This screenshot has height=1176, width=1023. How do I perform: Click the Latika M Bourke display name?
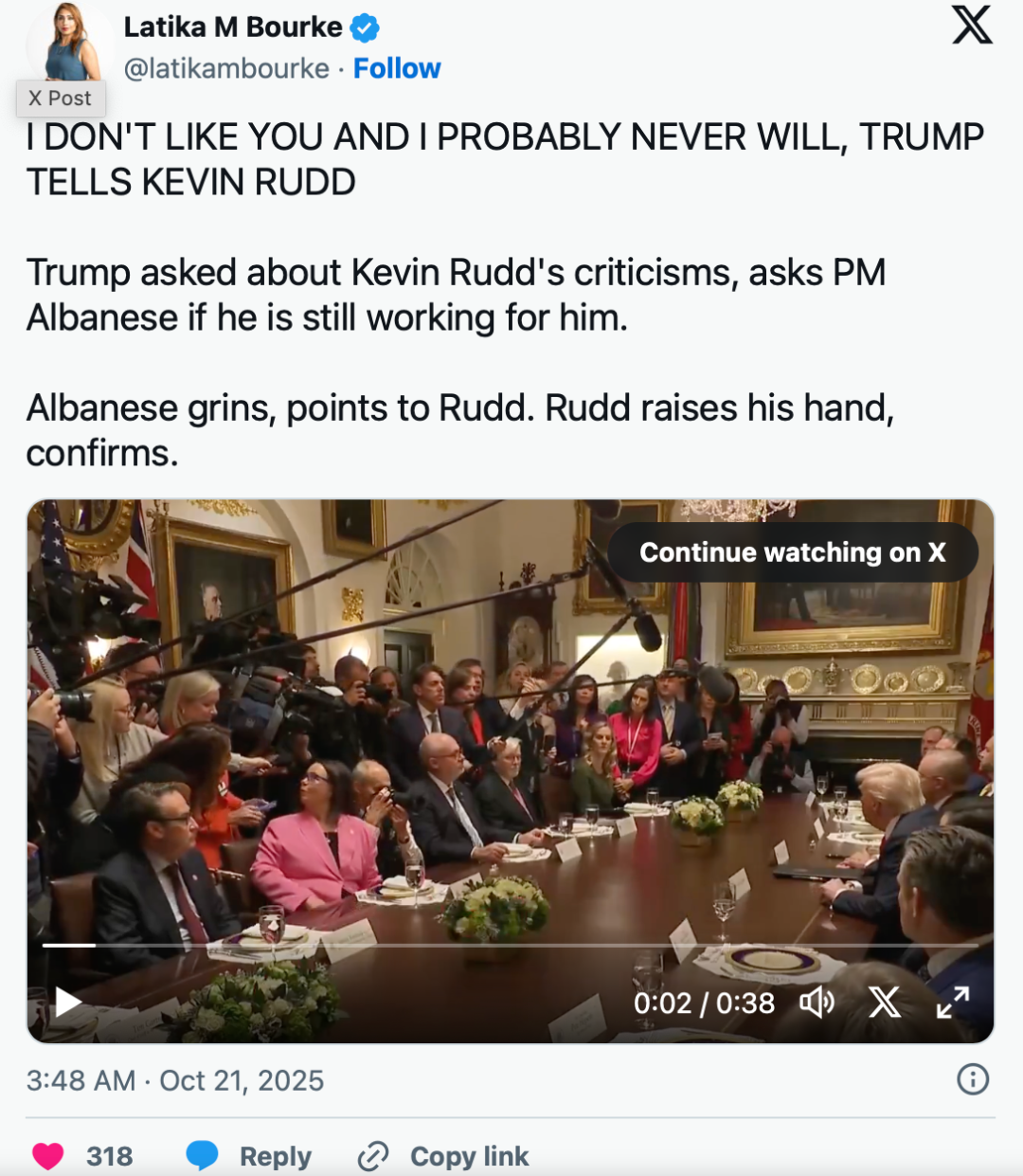(233, 27)
